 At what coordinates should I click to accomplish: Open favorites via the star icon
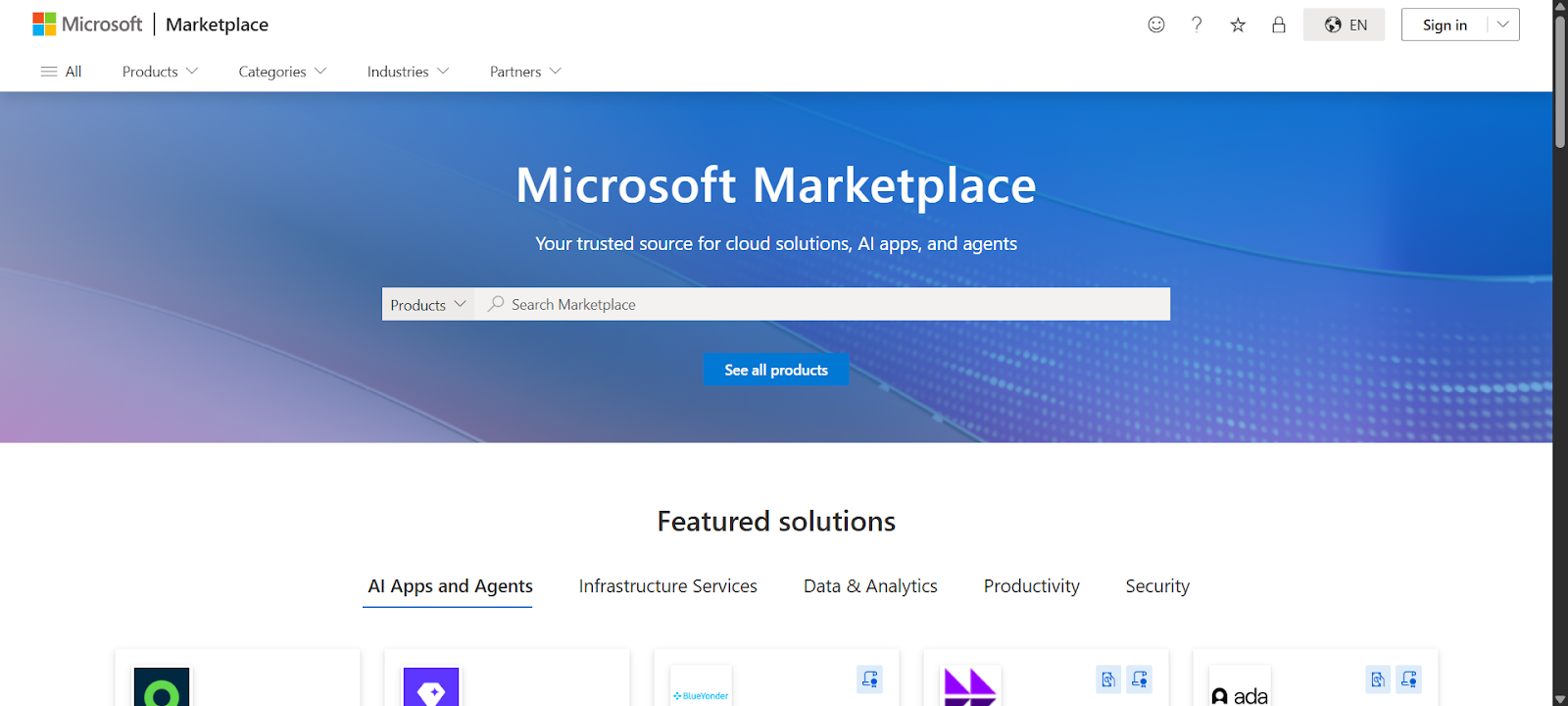(x=1238, y=25)
